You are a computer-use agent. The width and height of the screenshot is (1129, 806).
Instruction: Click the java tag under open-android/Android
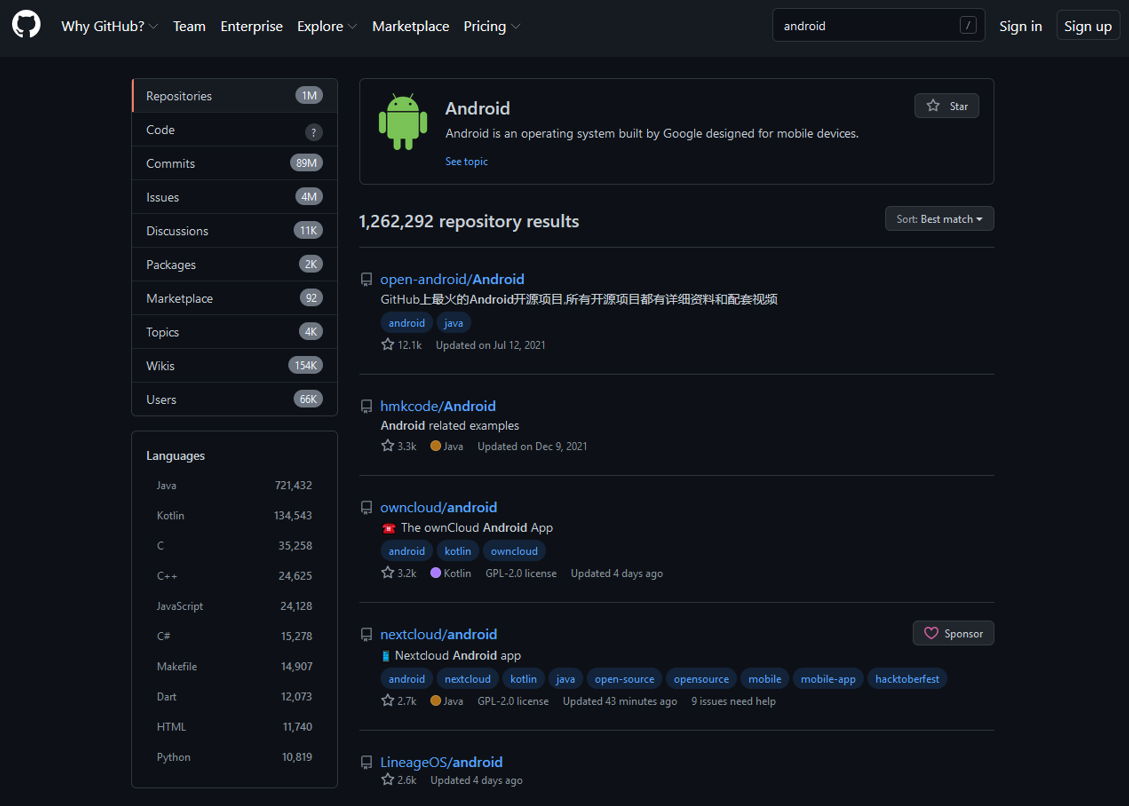click(x=454, y=323)
